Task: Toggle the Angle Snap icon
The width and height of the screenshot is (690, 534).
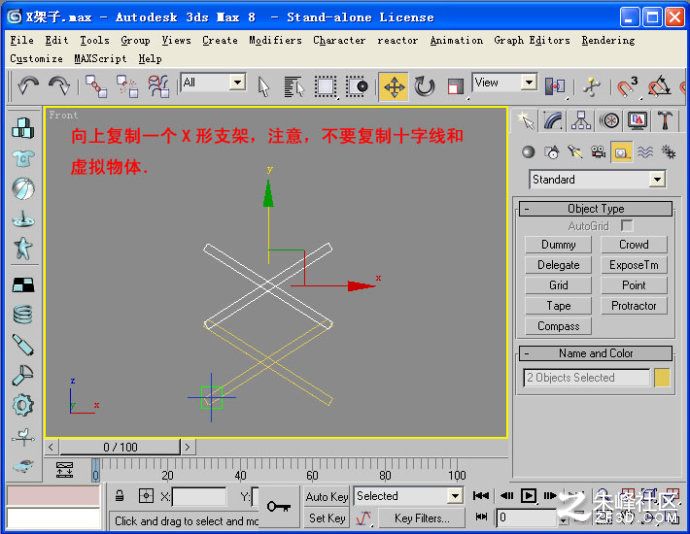Action: pos(658,86)
